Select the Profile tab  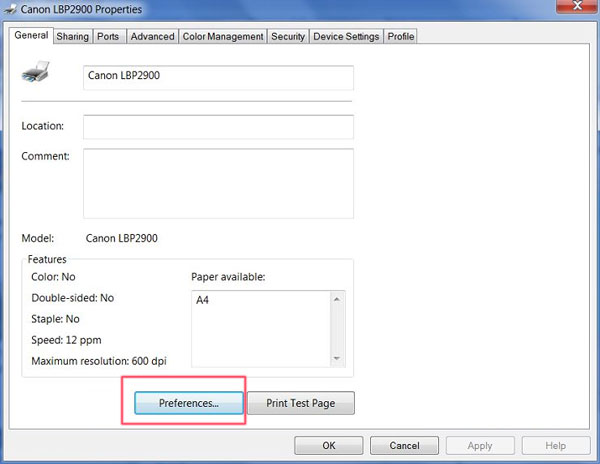pyautogui.click(x=401, y=37)
